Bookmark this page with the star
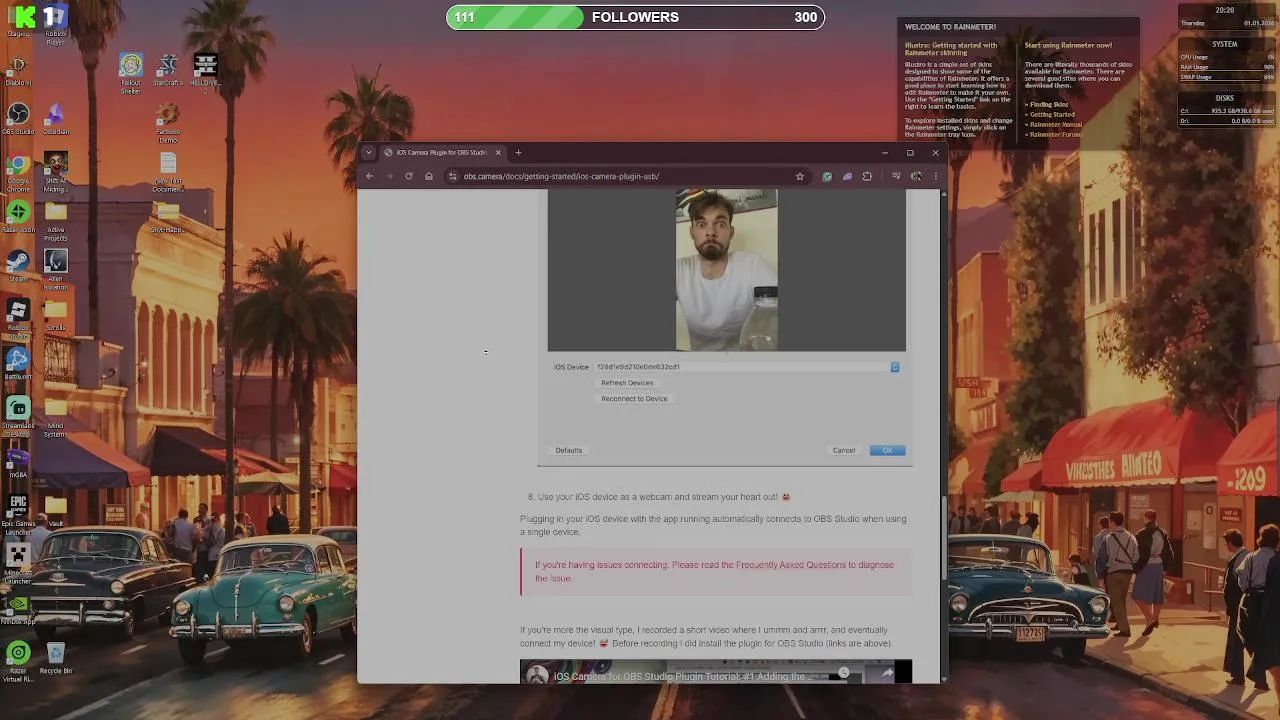This screenshot has height=720, width=1280. point(800,176)
